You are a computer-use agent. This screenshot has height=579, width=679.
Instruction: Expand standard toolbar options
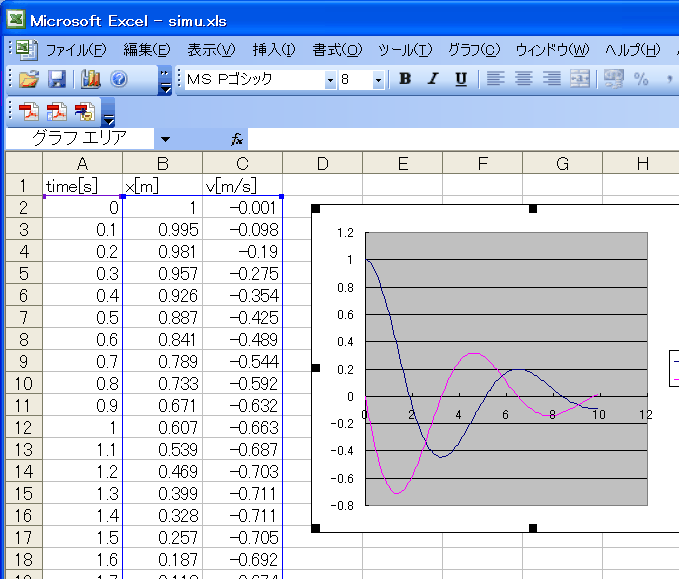tap(165, 80)
